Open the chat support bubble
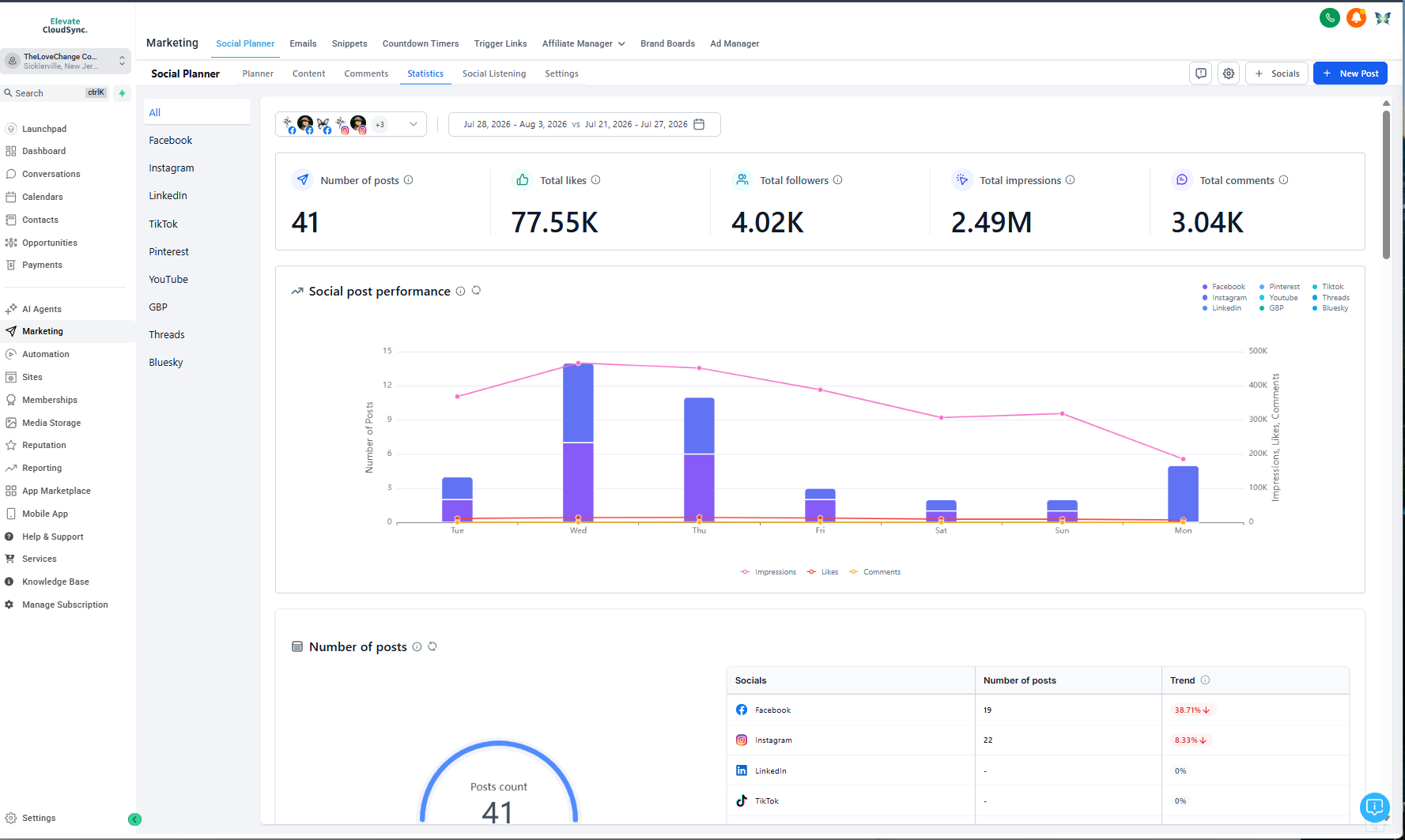This screenshot has width=1405, height=840. (x=1375, y=807)
